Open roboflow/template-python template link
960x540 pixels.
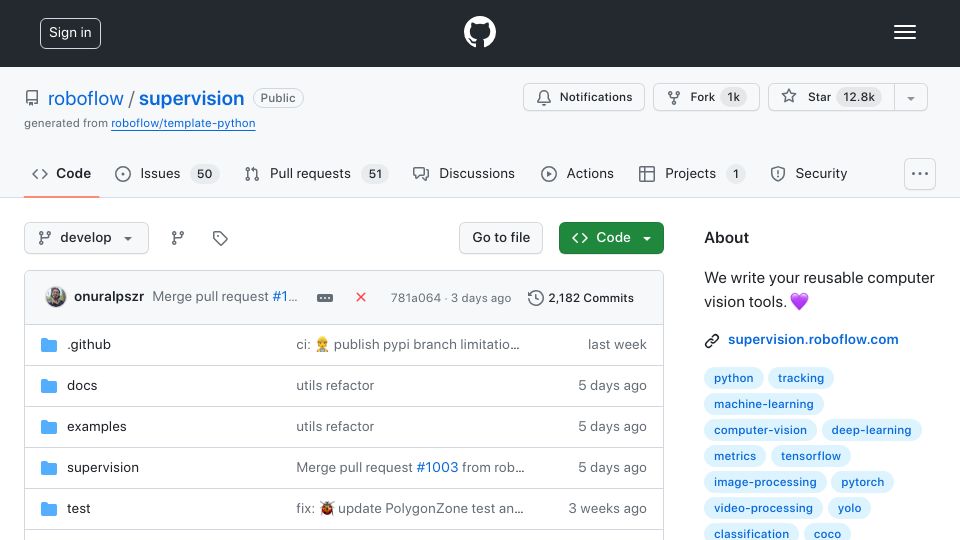pos(183,123)
